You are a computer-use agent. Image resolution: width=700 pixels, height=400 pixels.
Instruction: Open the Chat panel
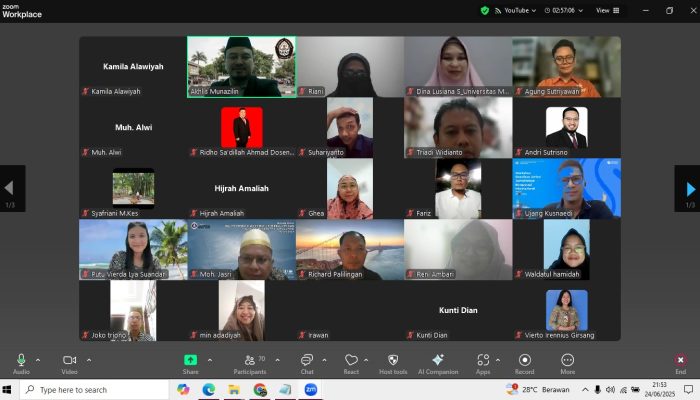pyautogui.click(x=307, y=363)
